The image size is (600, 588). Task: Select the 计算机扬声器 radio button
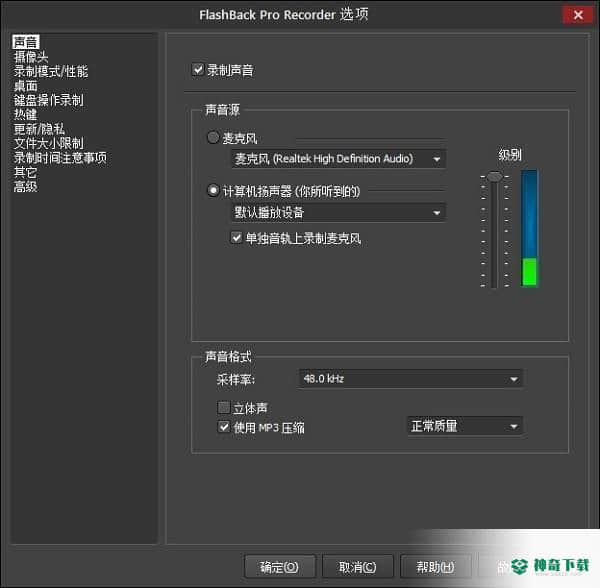point(213,190)
